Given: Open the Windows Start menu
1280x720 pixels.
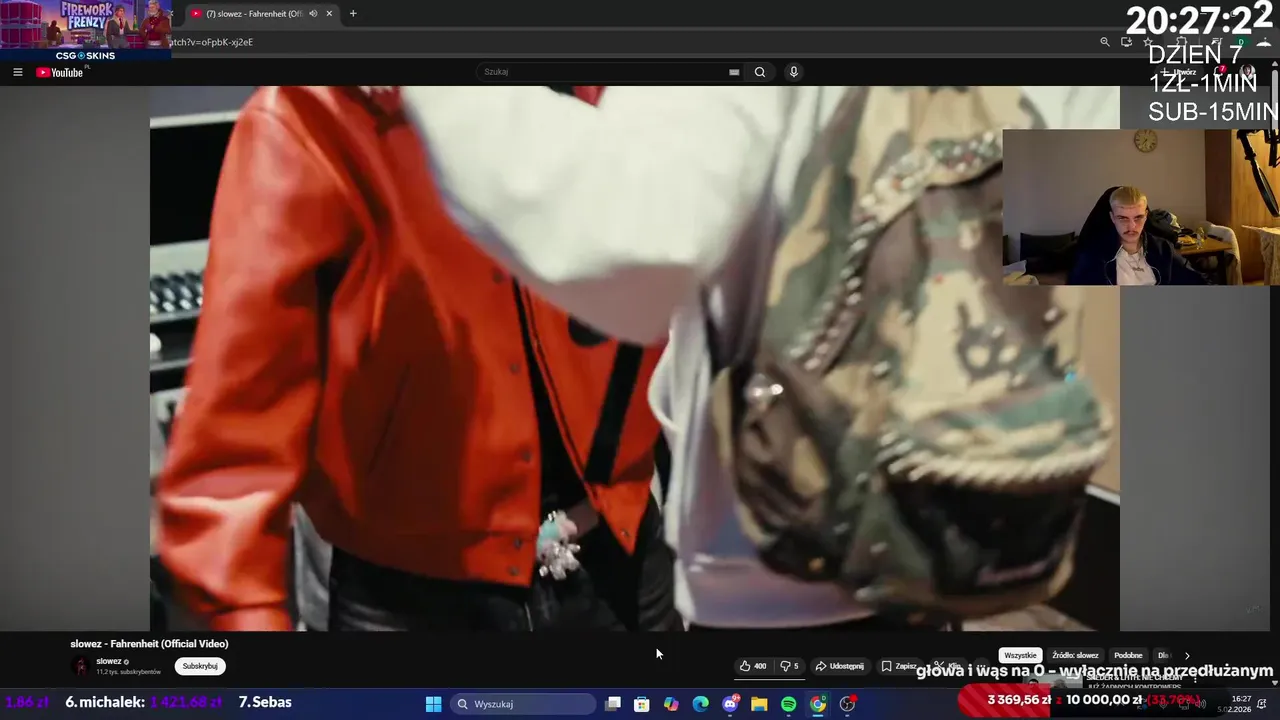Looking at the screenshot, I should [433, 704].
